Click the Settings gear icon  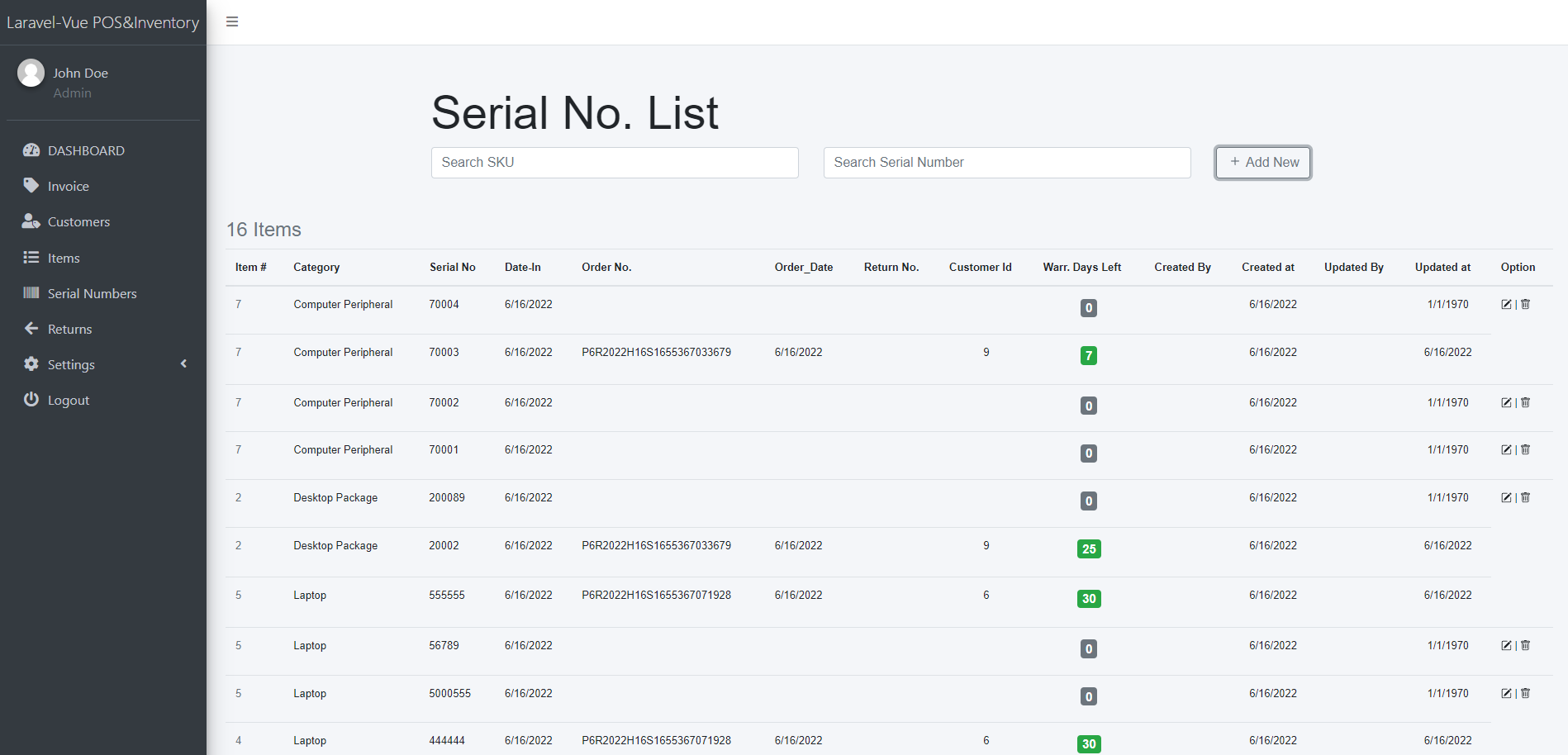(31, 364)
